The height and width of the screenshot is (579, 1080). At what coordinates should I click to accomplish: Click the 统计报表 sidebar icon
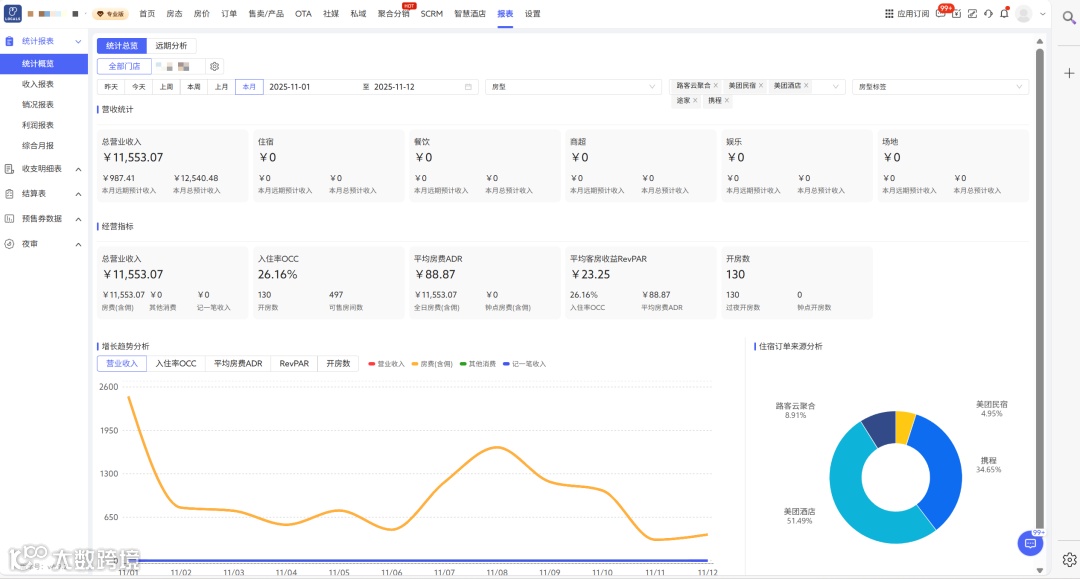click(9, 41)
